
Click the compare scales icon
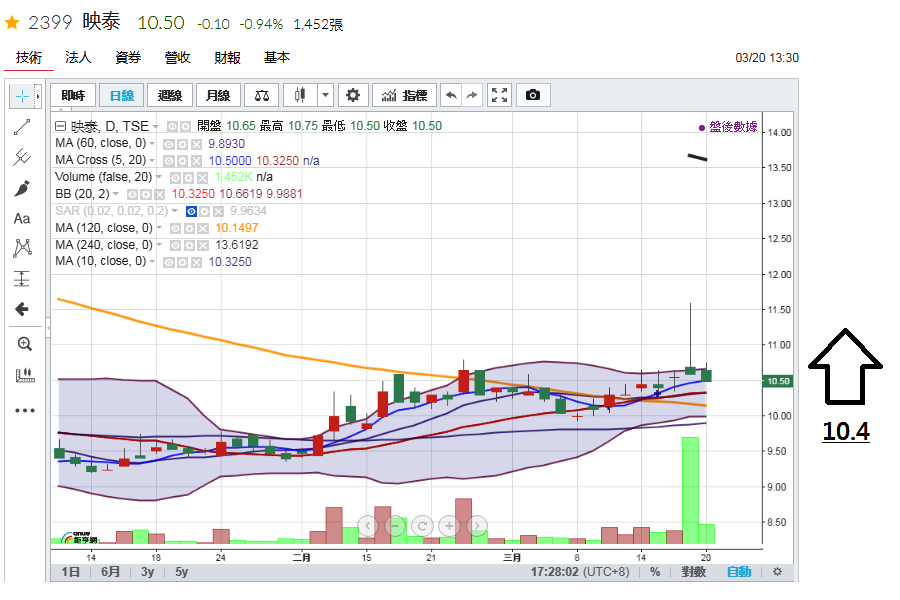click(x=262, y=95)
